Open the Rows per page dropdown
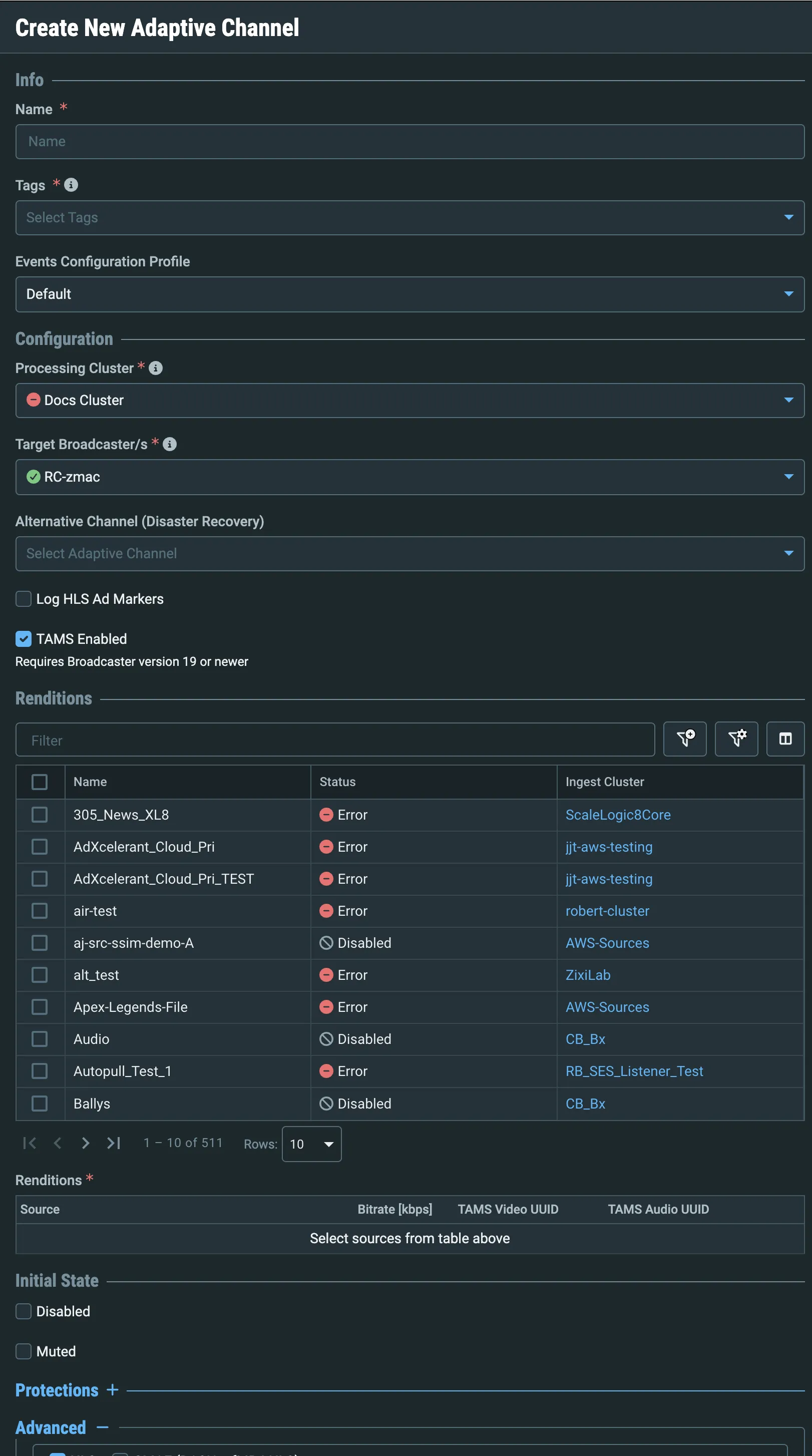812x1456 pixels. [311, 1144]
